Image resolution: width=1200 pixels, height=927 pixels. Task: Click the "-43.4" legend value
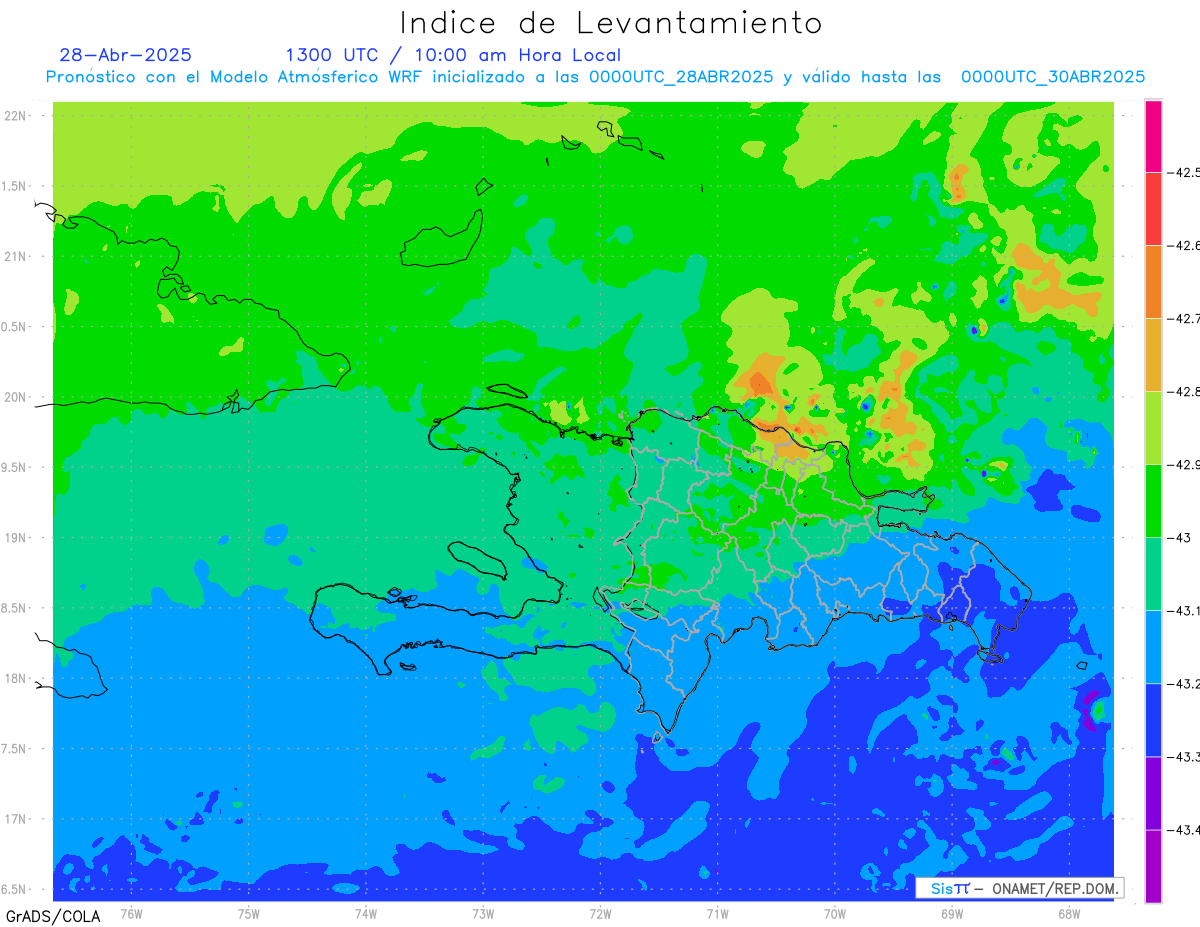pyautogui.click(x=1184, y=829)
